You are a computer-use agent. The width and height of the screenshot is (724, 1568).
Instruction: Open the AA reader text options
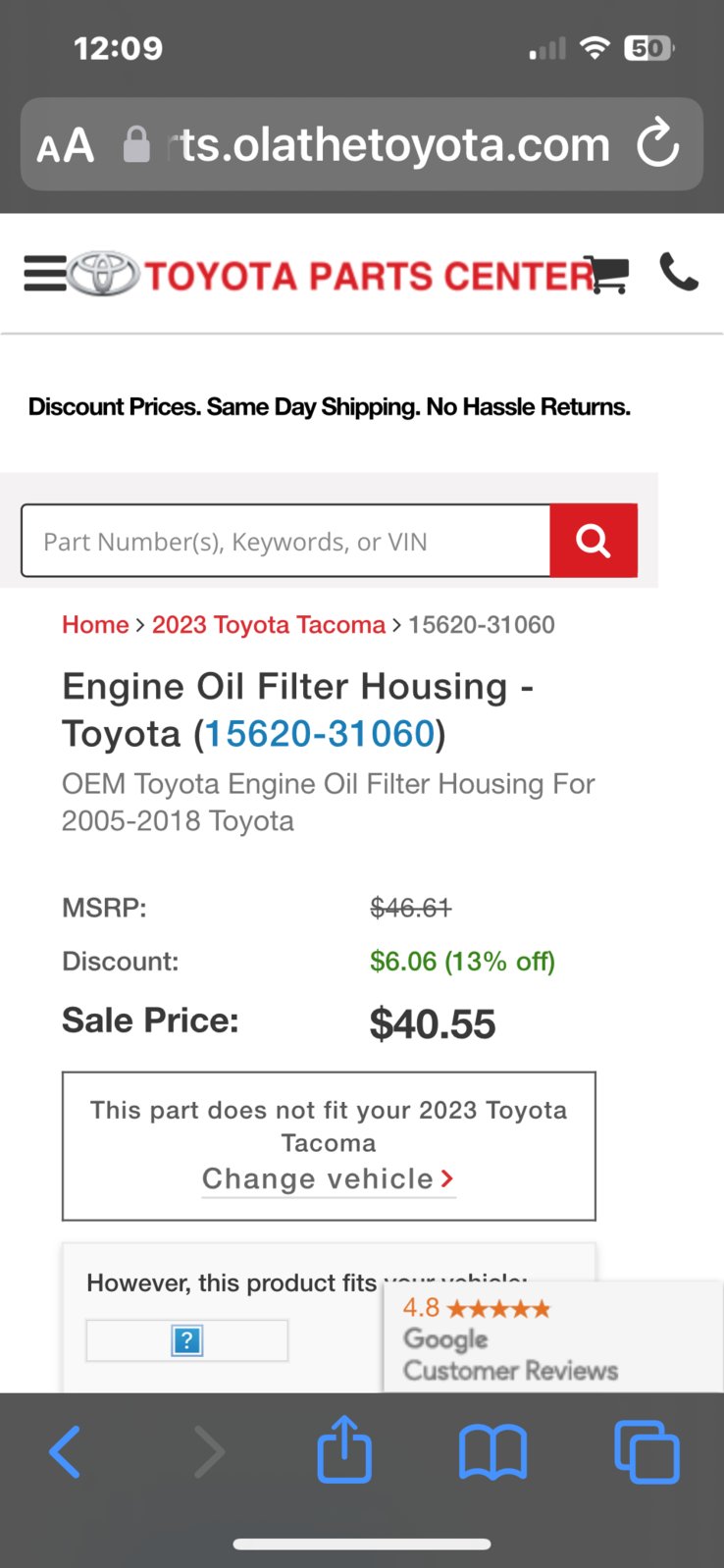(66, 146)
